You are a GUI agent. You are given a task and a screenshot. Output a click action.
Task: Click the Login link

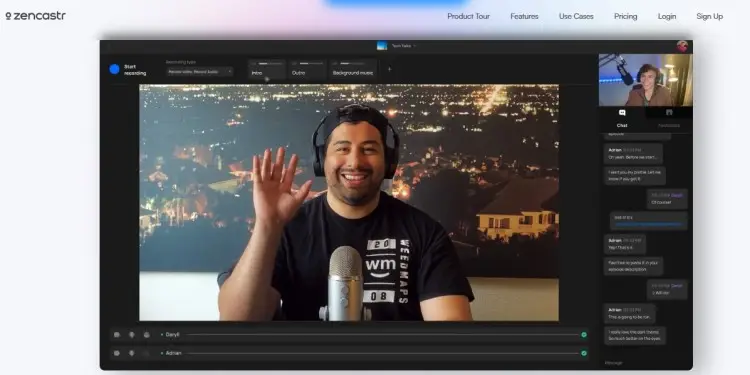[x=667, y=16]
